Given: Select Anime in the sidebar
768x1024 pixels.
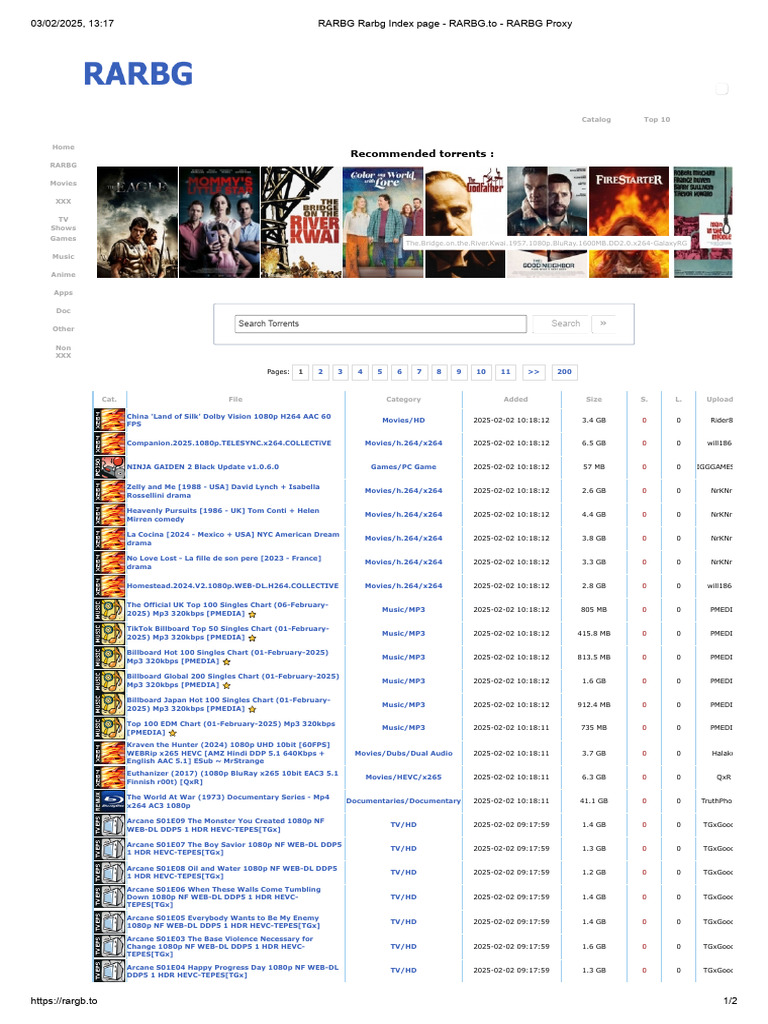Looking at the screenshot, I should [63, 275].
